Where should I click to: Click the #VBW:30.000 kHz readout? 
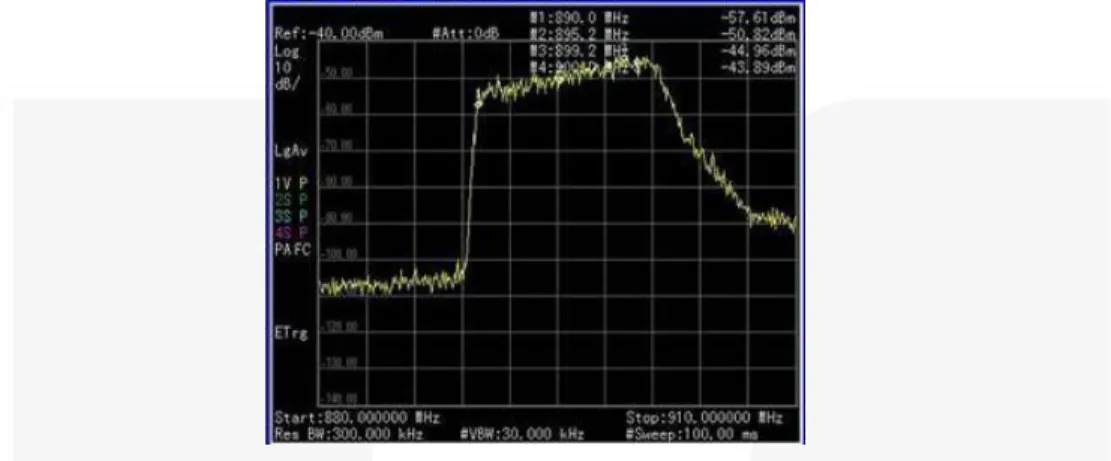(522, 434)
